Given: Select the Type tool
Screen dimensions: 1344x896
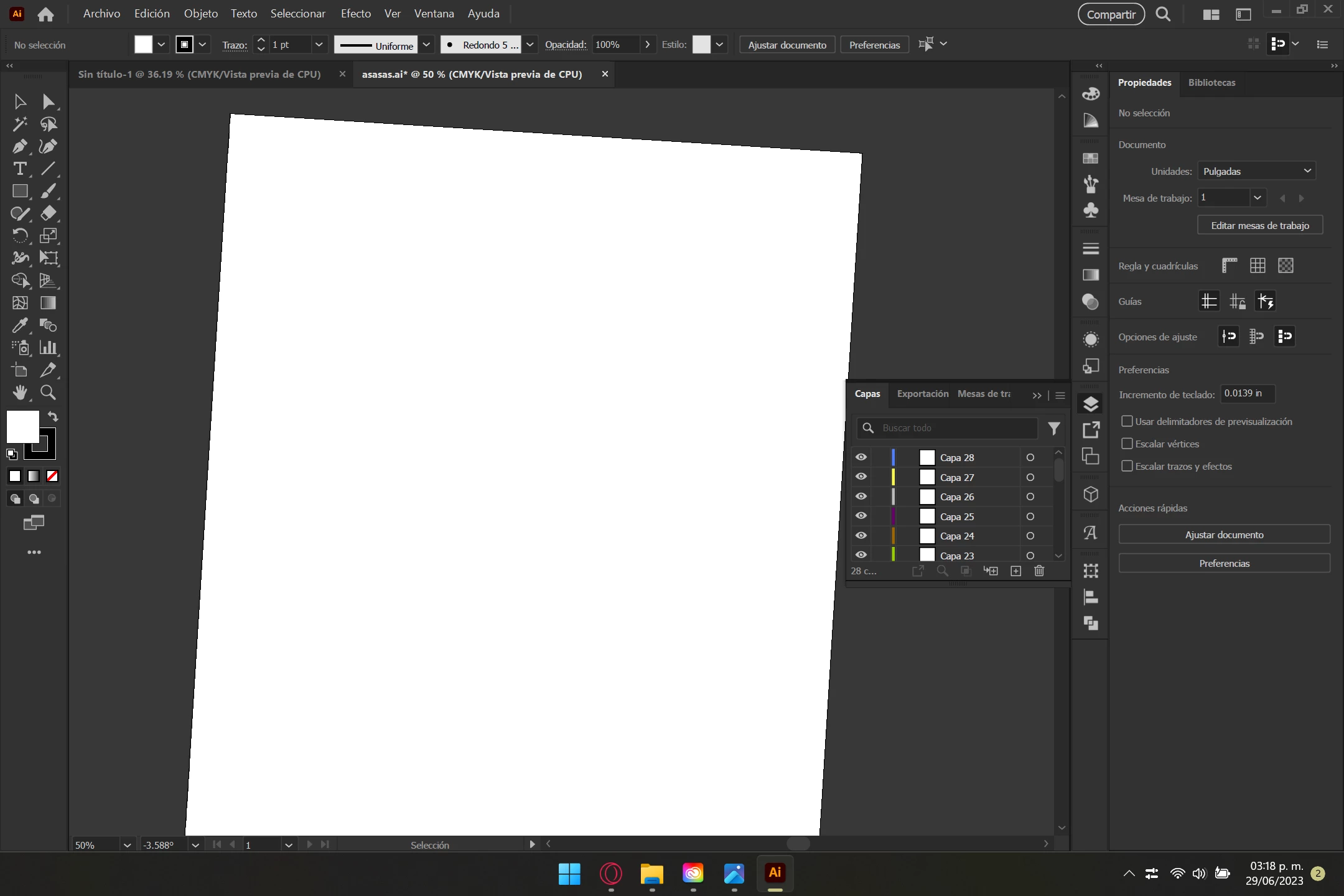Looking at the screenshot, I should [19, 169].
